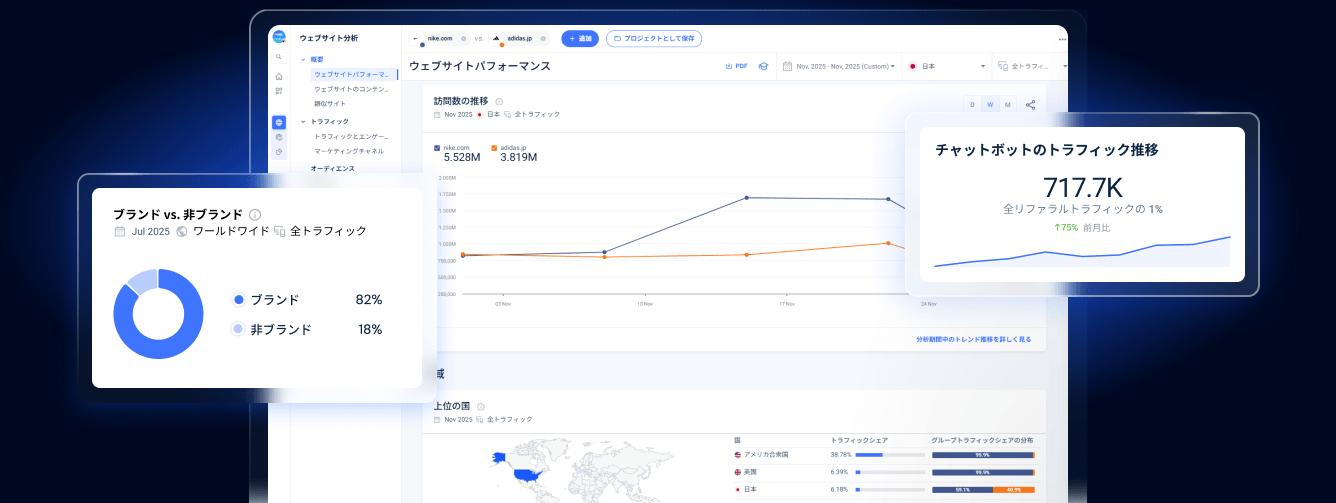This screenshot has width=1336, height=503.
Task: Select ウェブサイトパフォーマ… in the sidebar
Action: [x=352, y=74]
